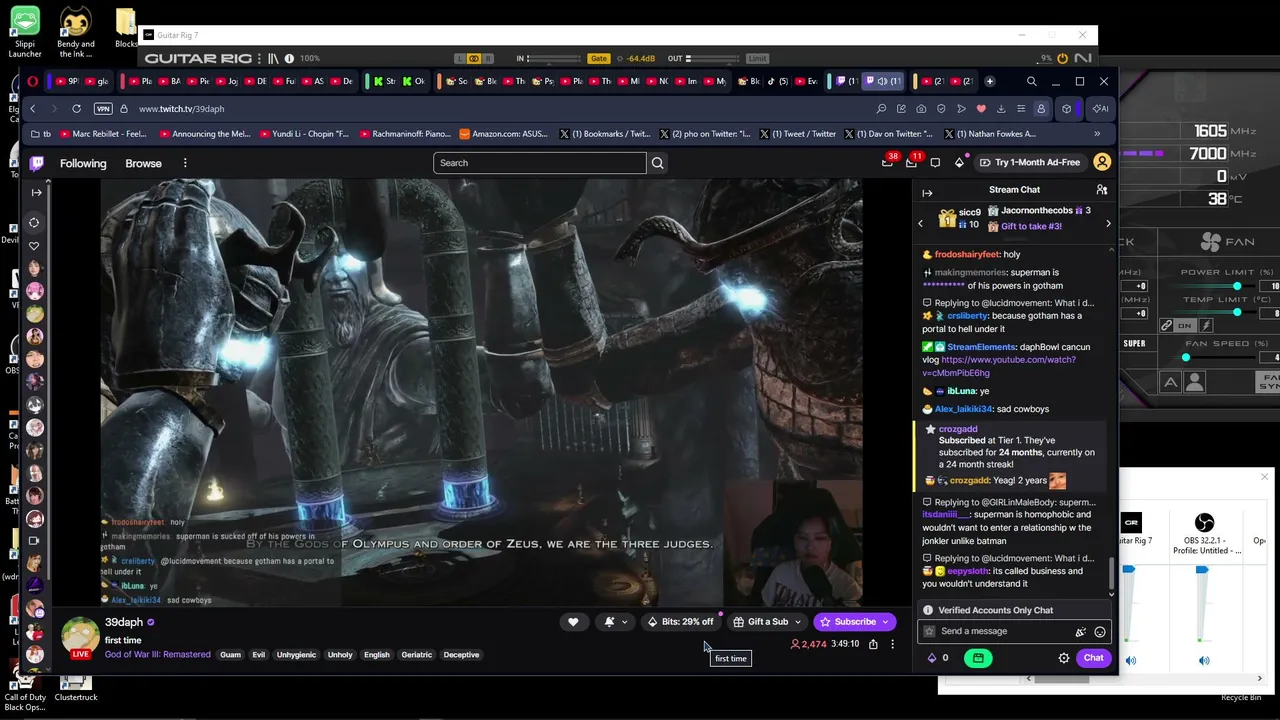Click the Bits diamond balance icon in chat footer
Screen dimensions: 1280x720
coord(932,658)
